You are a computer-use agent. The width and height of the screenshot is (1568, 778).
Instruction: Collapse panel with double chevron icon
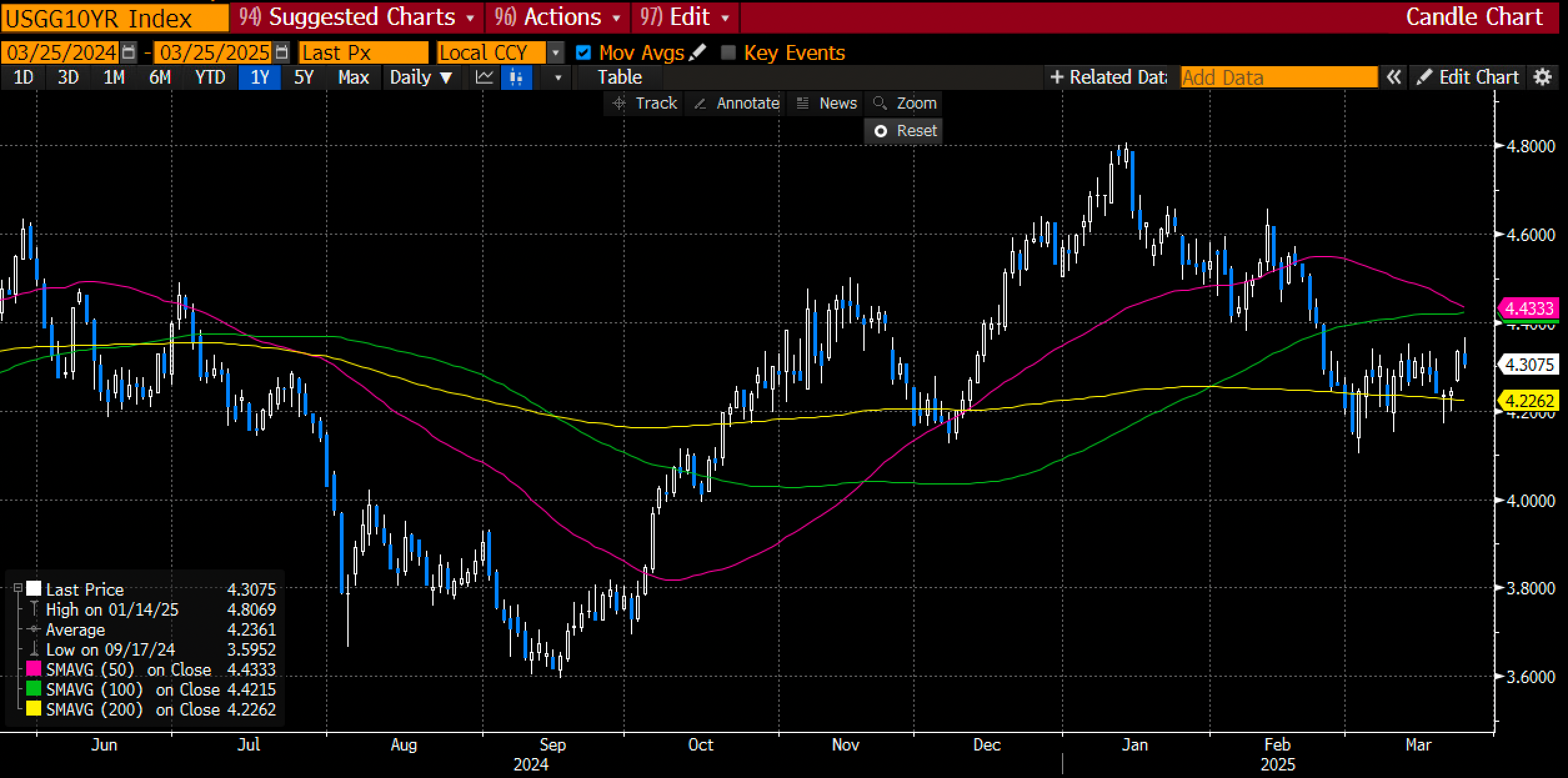pos(1393,77)
